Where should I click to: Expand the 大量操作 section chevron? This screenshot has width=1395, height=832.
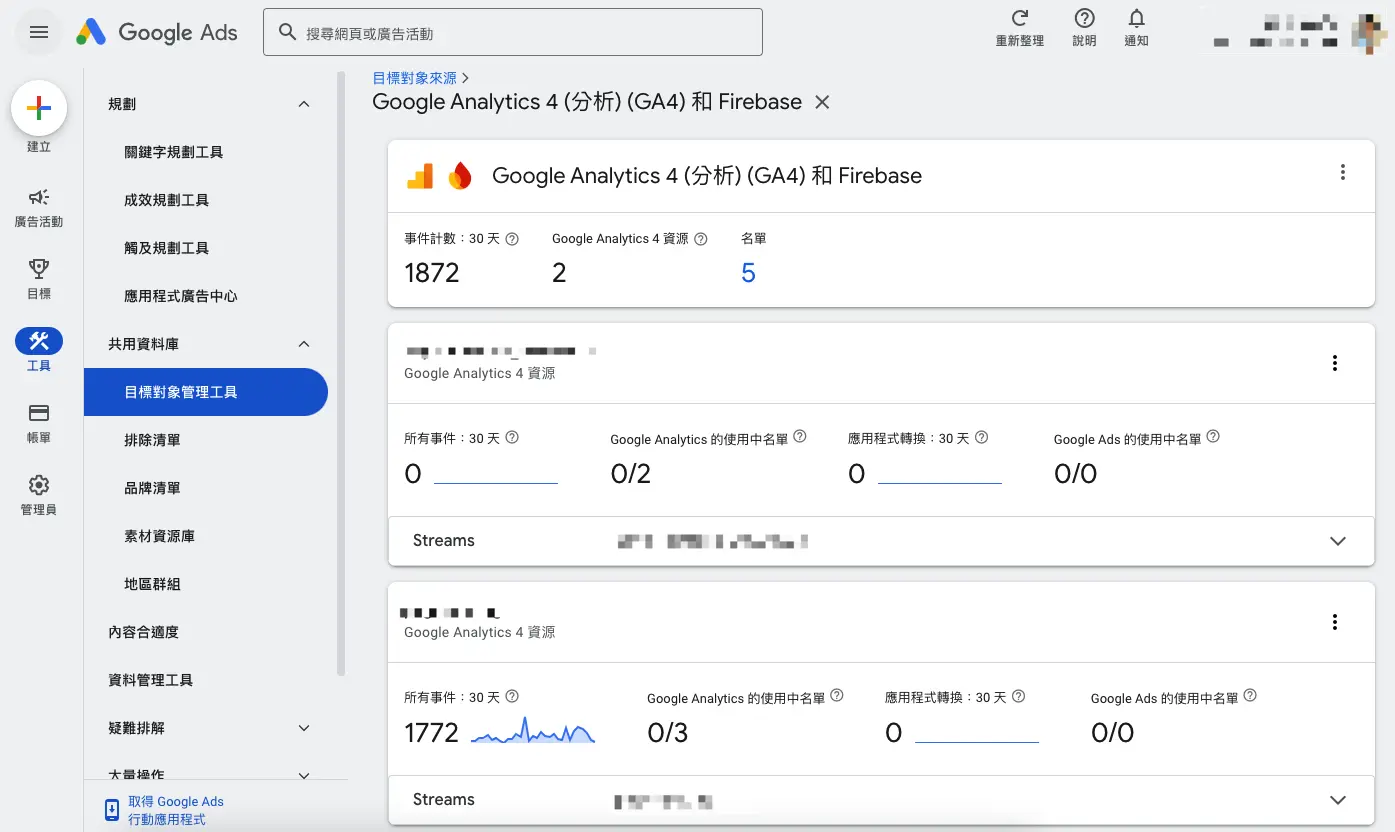click(x=304, y=775)
